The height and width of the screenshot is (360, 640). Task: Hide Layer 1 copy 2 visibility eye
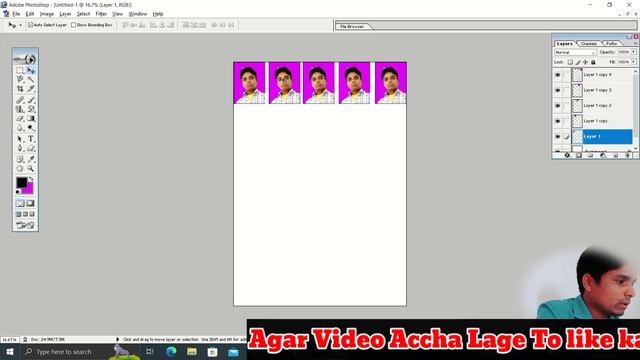558,106
